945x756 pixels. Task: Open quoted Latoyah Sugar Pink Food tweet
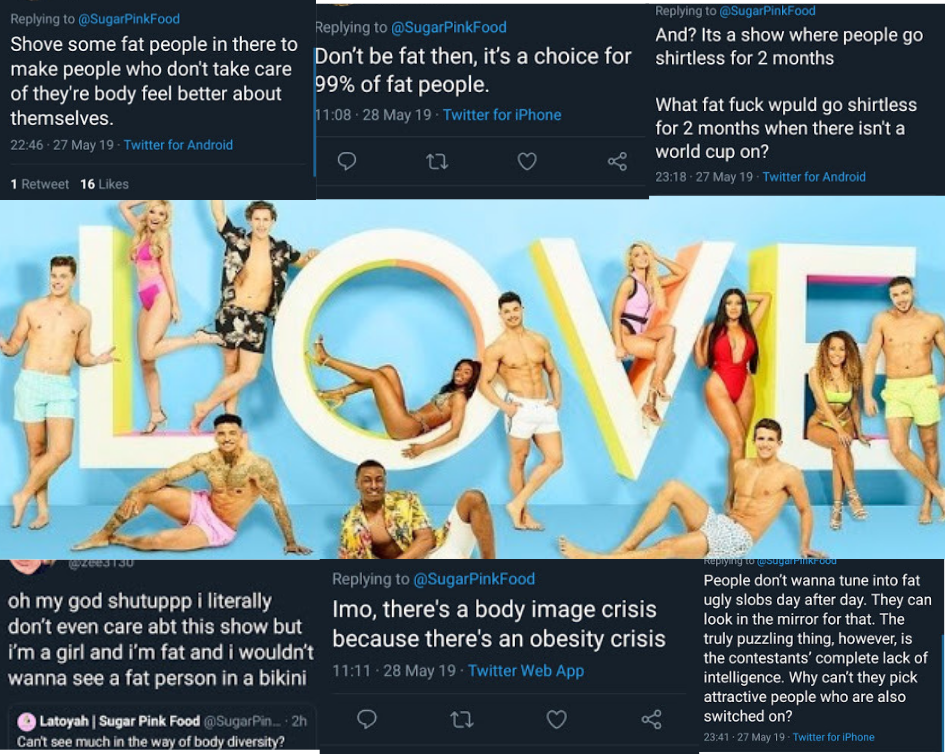coord(162,729)
